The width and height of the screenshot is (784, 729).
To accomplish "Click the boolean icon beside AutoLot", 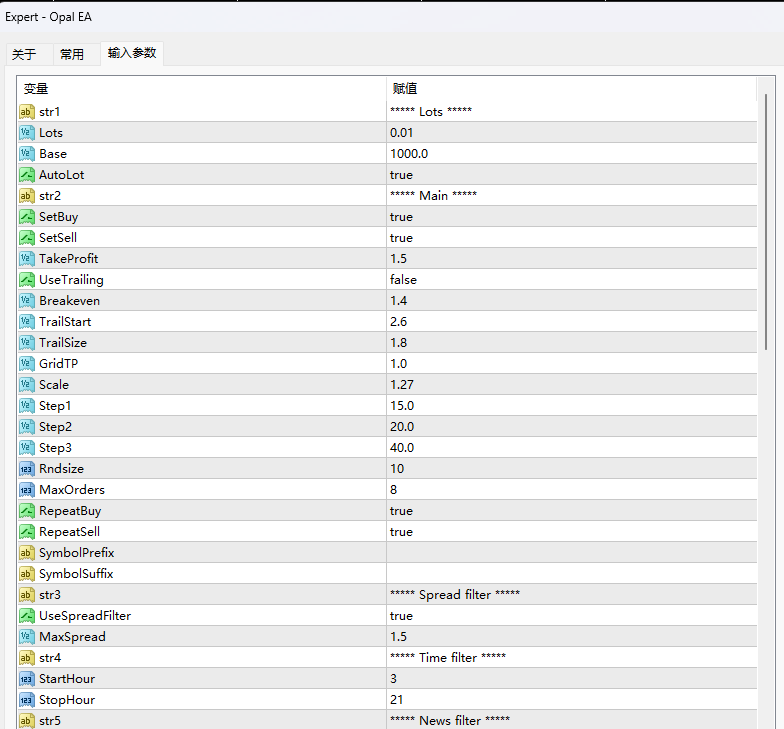I will [x=27, y=175].
